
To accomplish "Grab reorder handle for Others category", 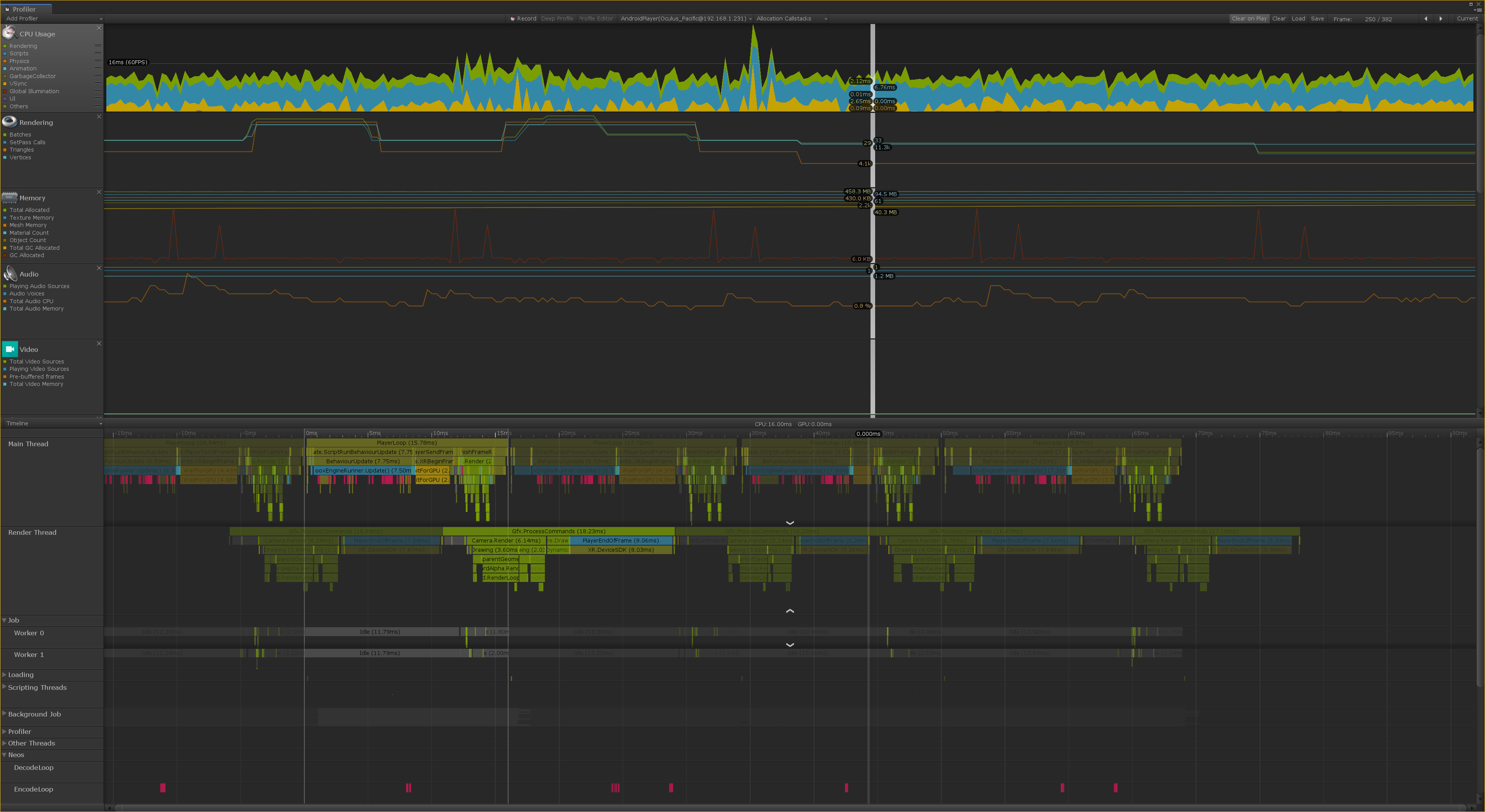I will [97, 106].
